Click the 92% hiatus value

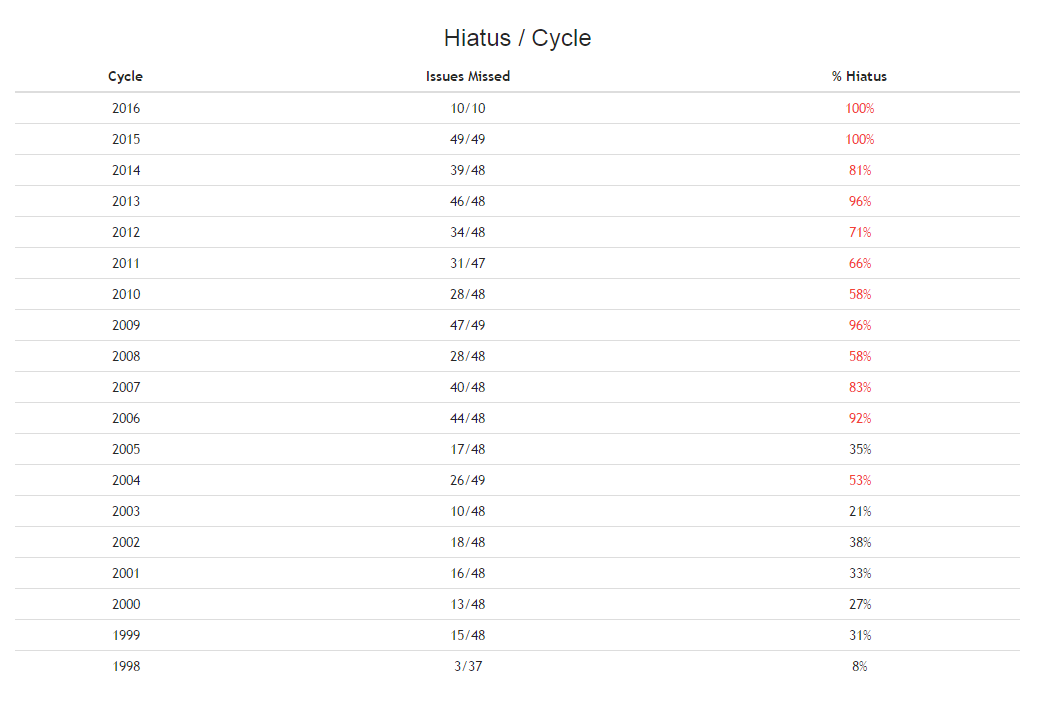(860, 419)
